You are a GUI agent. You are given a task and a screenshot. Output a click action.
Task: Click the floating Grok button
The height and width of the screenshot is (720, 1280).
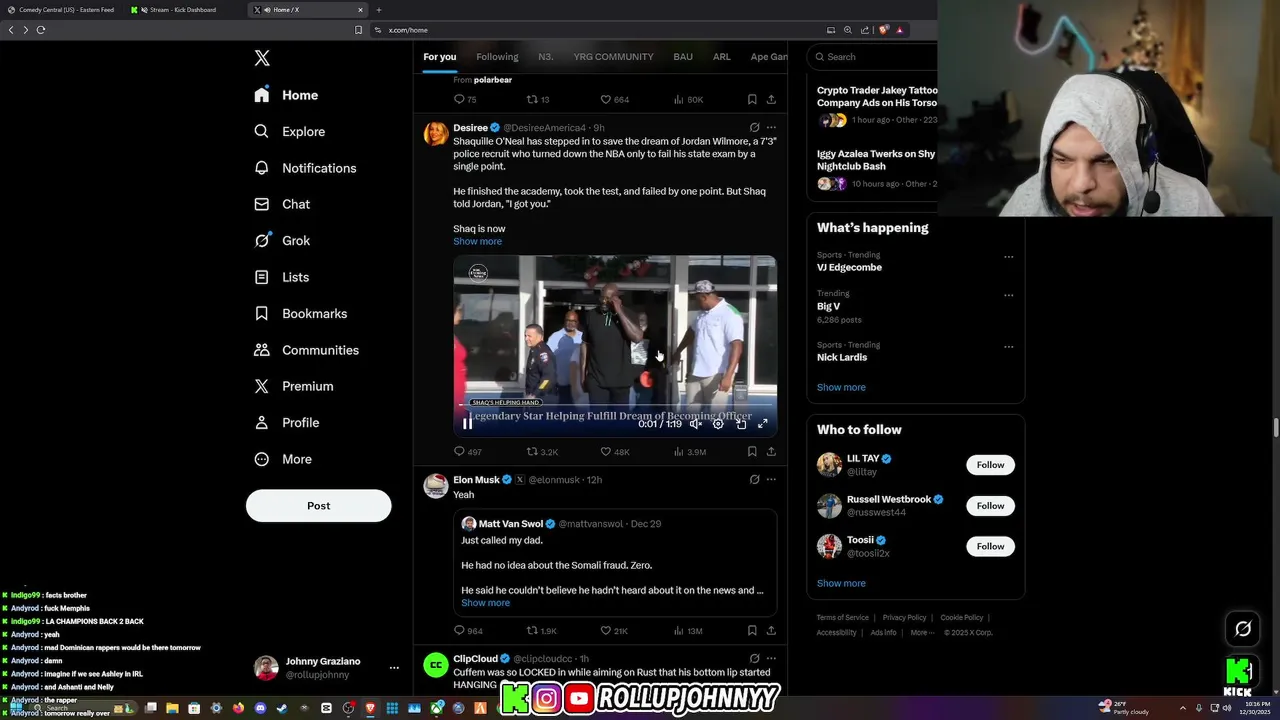click(x=1243, y=629)
